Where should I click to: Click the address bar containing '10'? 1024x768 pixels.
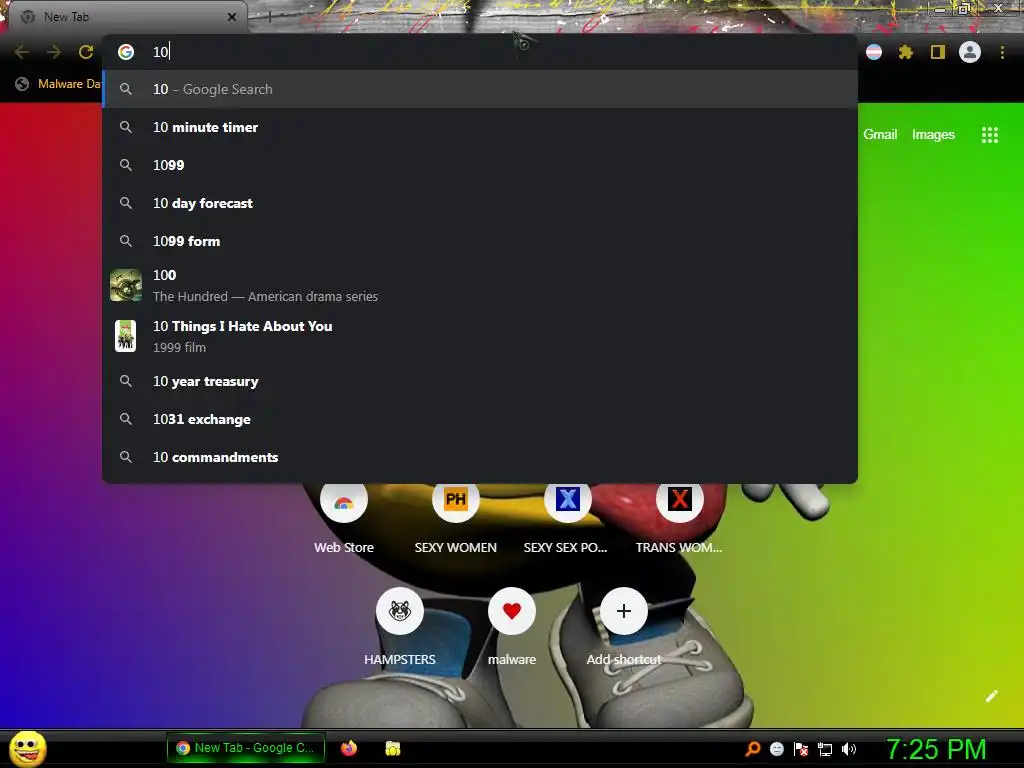coord(480,52)
